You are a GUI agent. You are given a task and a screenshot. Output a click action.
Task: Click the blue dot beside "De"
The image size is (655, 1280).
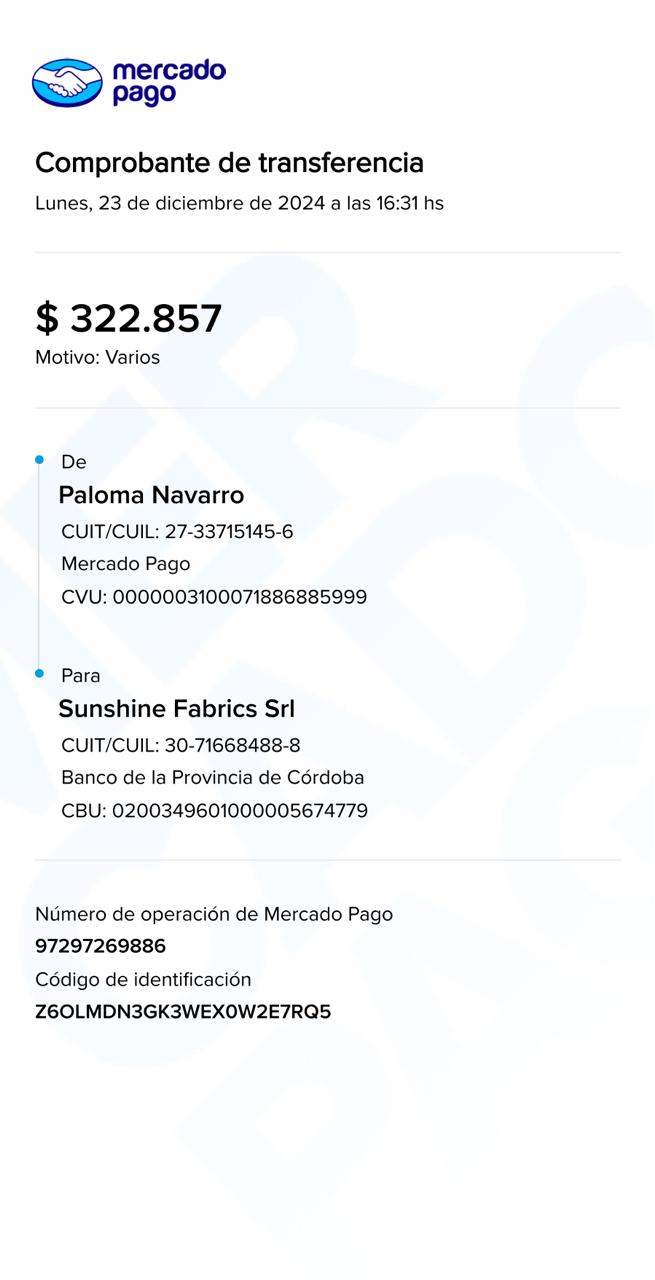click(x=39, y=460)
